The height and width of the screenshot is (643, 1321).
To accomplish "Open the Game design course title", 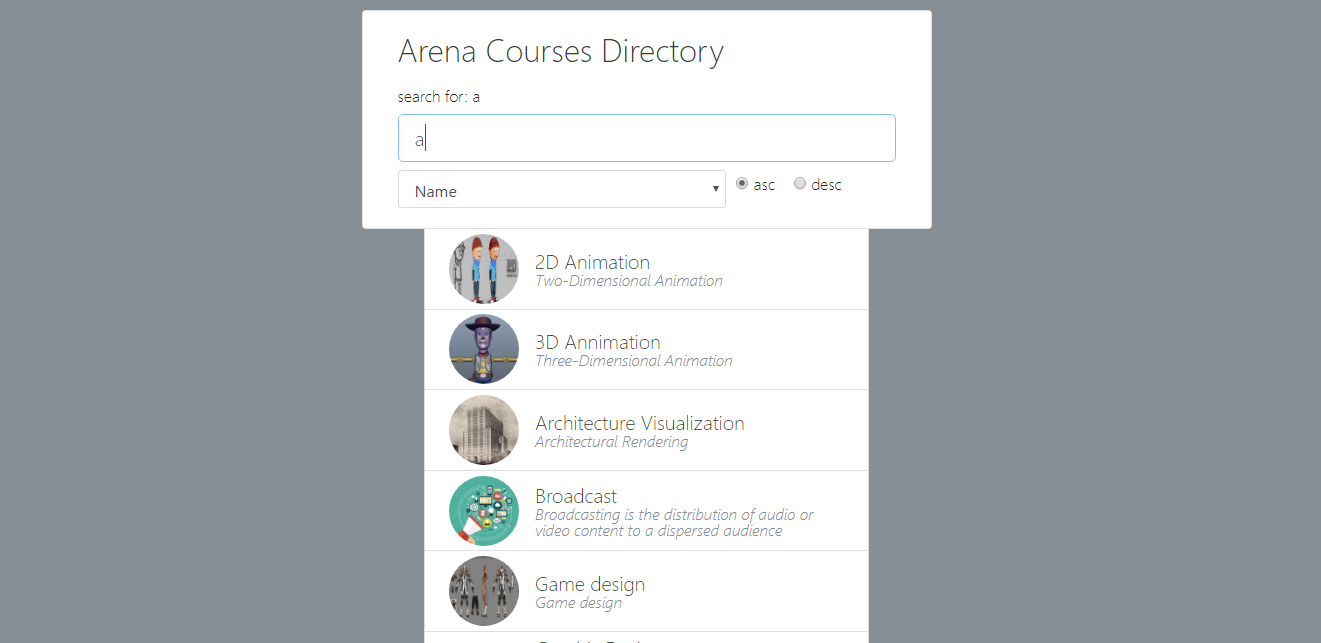I will pos(589,584).
